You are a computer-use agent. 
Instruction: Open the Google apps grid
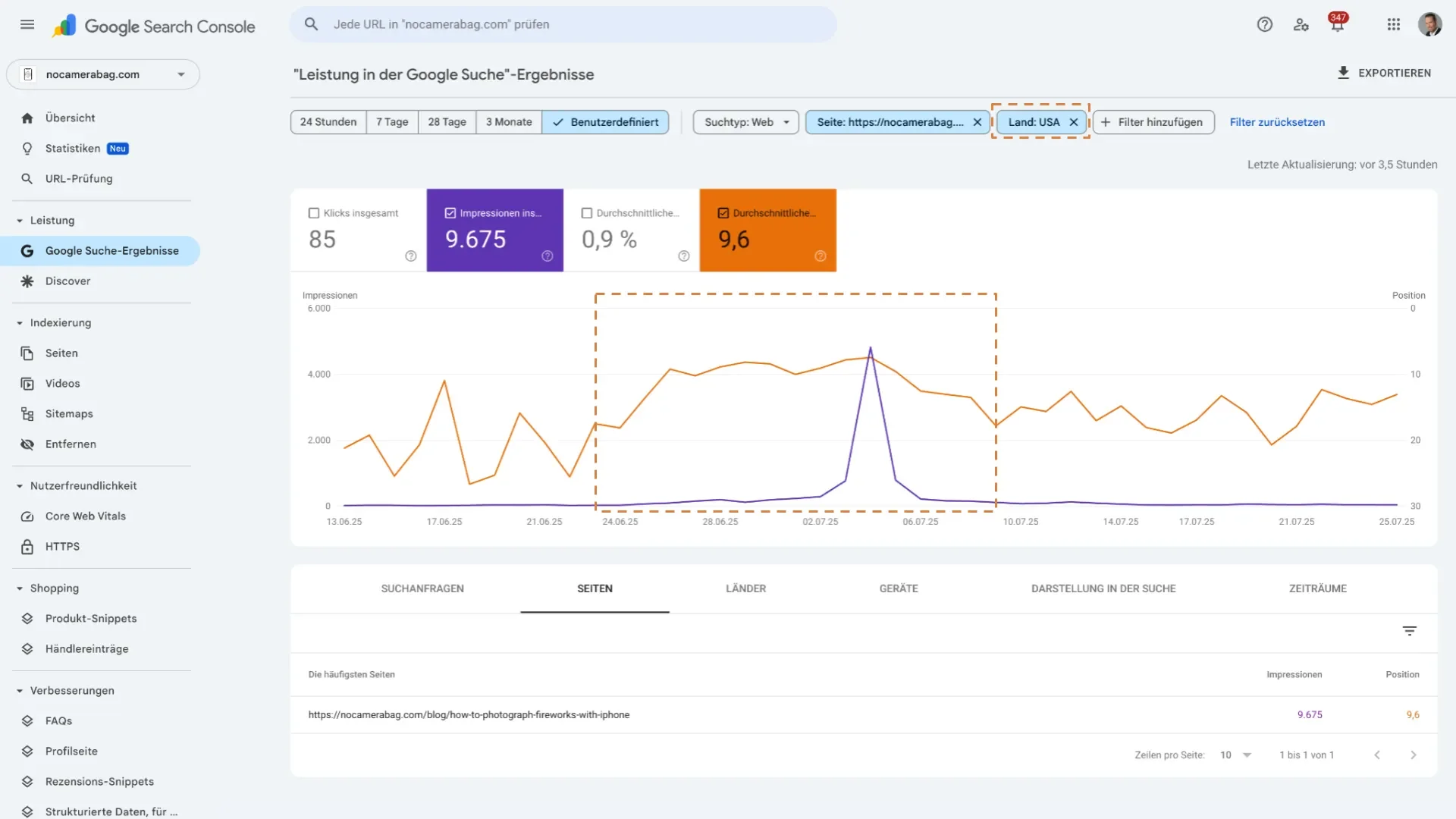pyautogui.click(x=1394, y=24)
